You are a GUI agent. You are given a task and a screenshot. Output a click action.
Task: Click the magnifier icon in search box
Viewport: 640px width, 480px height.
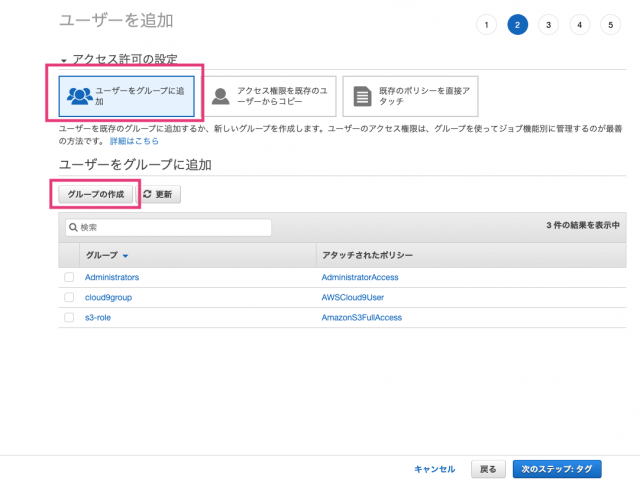pos(73,227)
